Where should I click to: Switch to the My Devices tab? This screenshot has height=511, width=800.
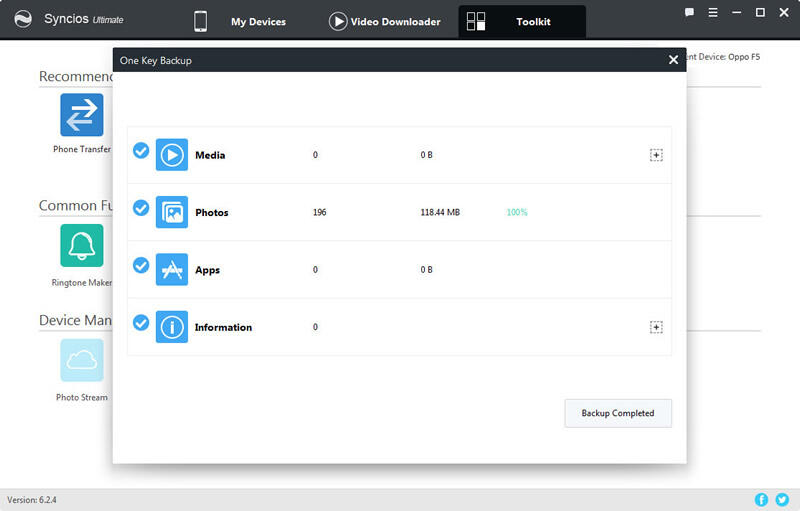click(241, 21)
